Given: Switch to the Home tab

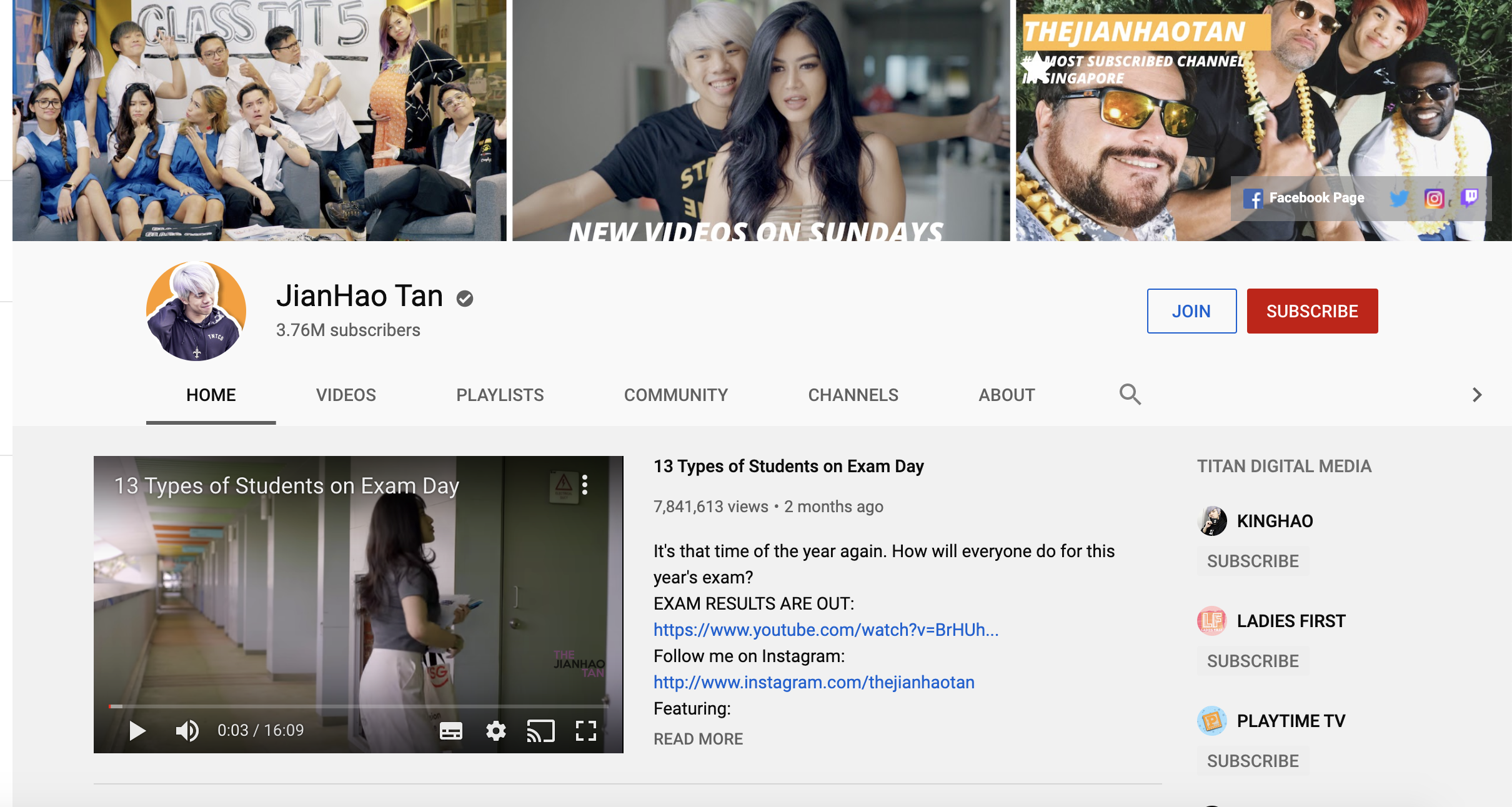Looking at the screenshot, I should [x=211, y=395].
